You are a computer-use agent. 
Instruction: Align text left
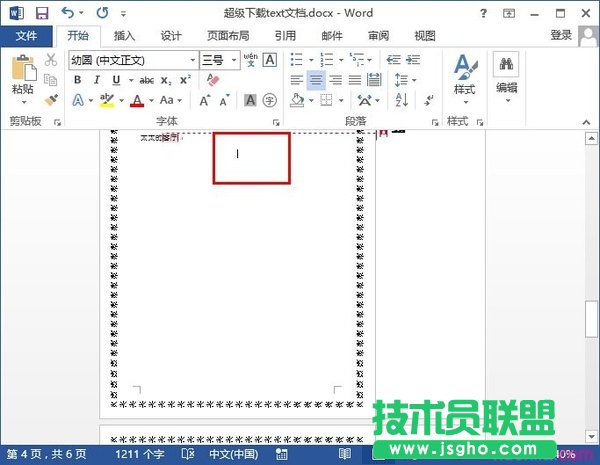click(297, 80)
